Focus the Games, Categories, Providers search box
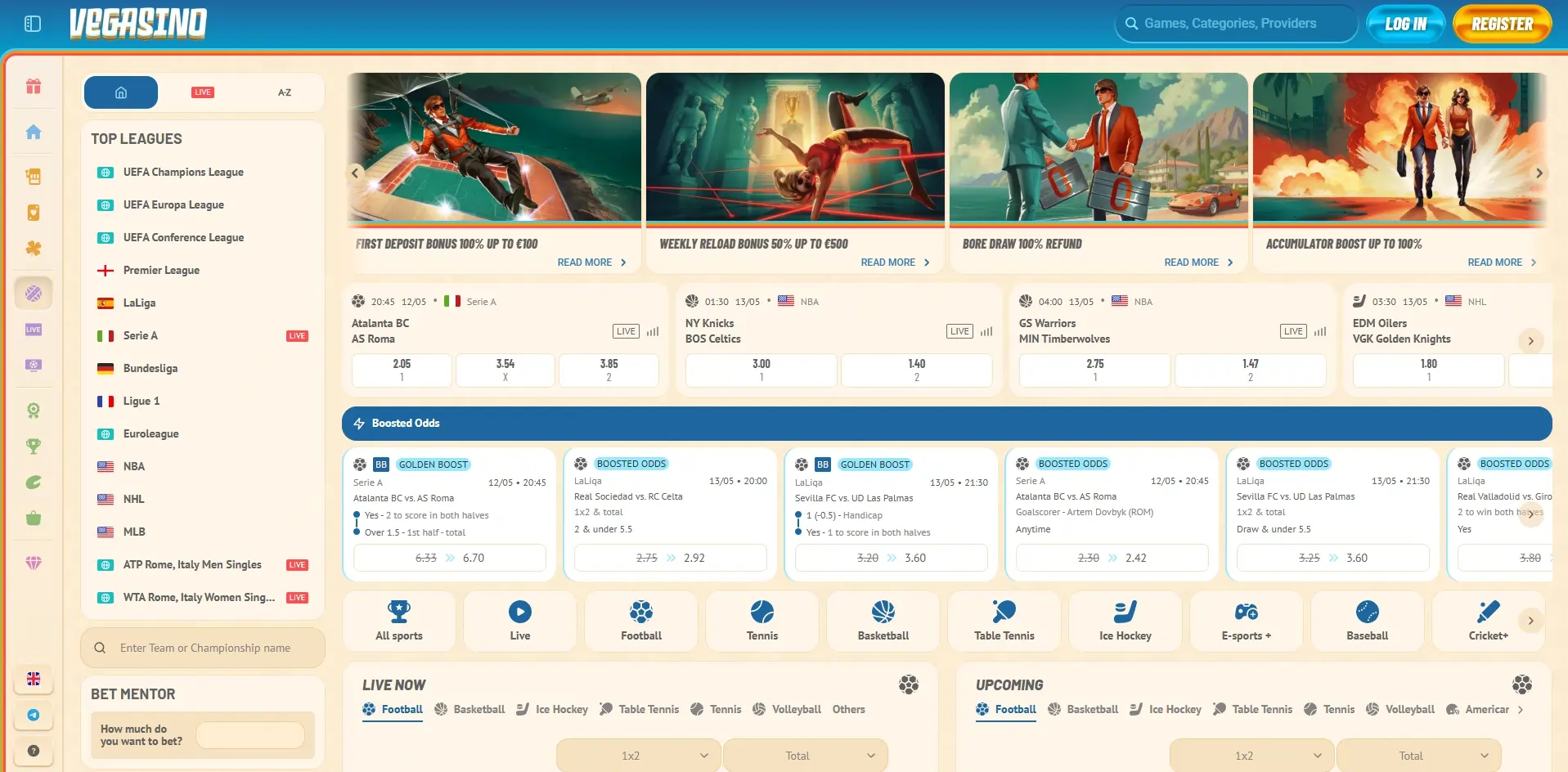The width and height of the screenshot is (1568, 772). (1236, 24)
